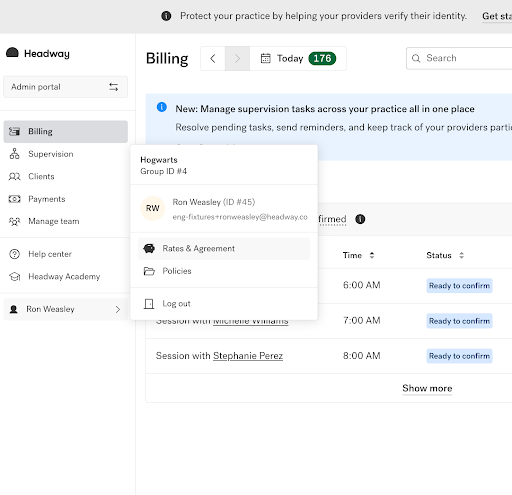Open the Stephanie Perez client link
Image resolution: width=512 pixels, height=495 pixels.
point(248,356)
